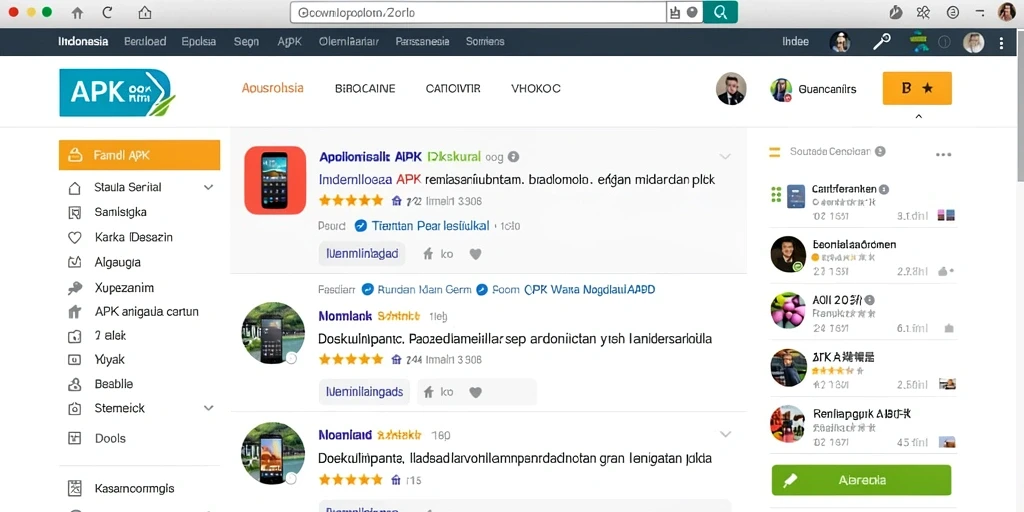The image size is (1024, 512).
Task: Click the Staula Seriial home icon
Action: click(x=74, y=188)
